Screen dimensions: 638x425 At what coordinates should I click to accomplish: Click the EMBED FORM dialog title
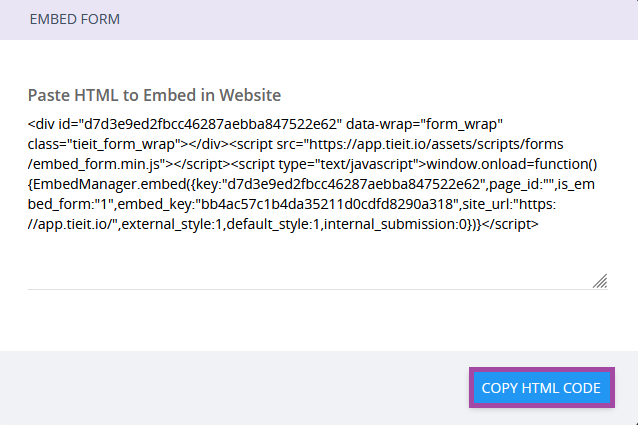(75, 19)
